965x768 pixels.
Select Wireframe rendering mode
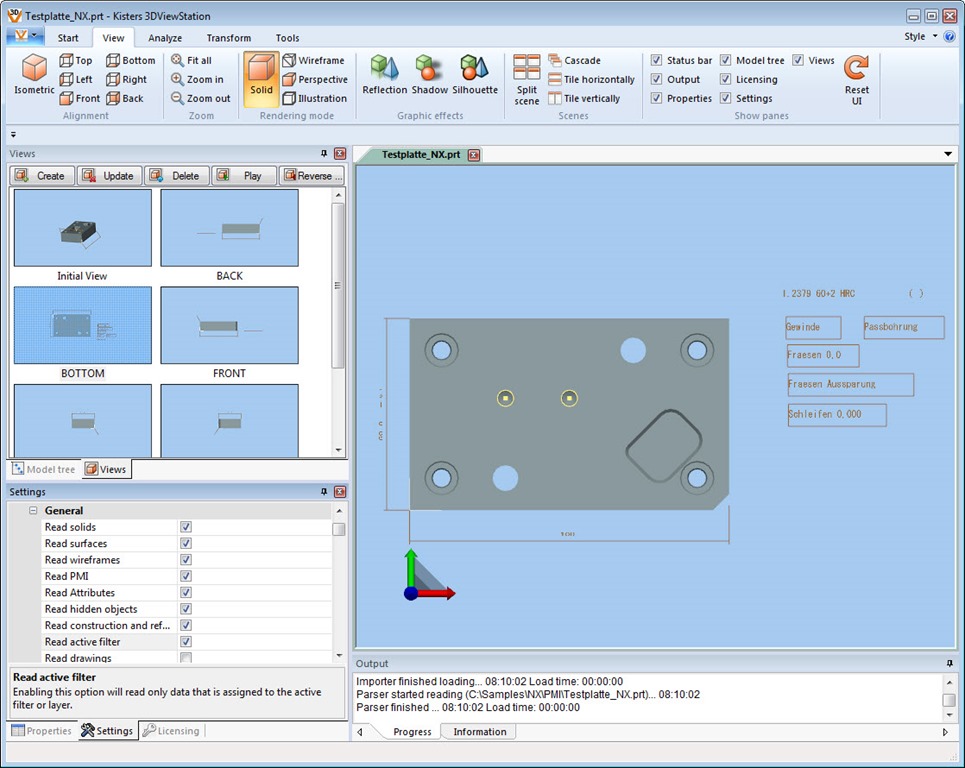click(x=313, y=60)
